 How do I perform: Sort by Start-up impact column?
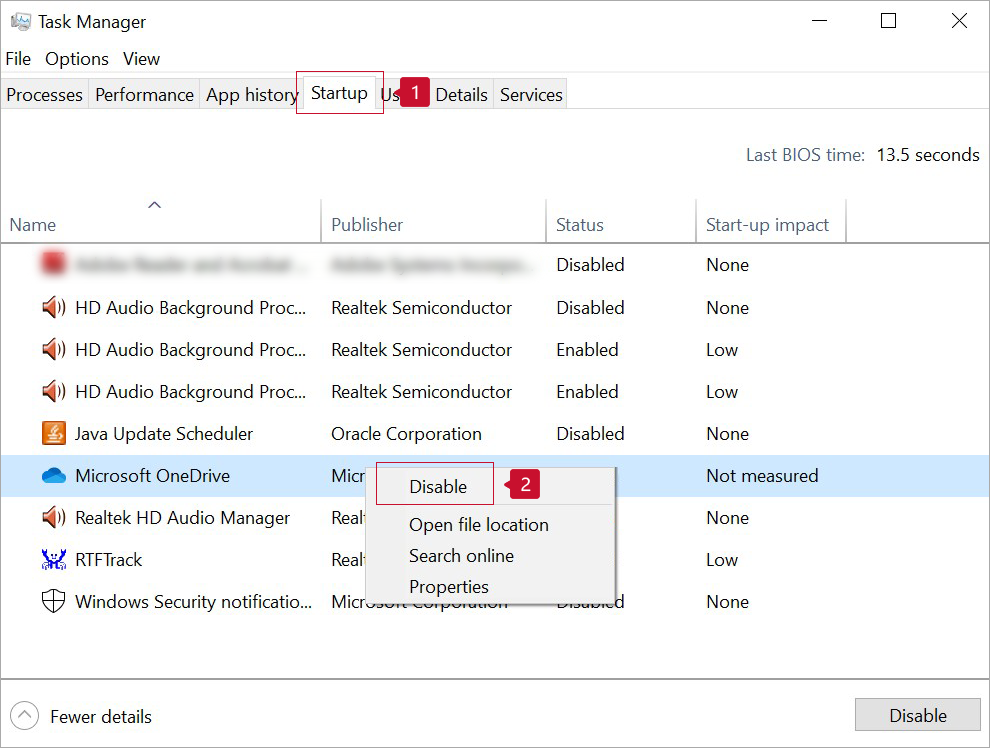pos(767,225)
